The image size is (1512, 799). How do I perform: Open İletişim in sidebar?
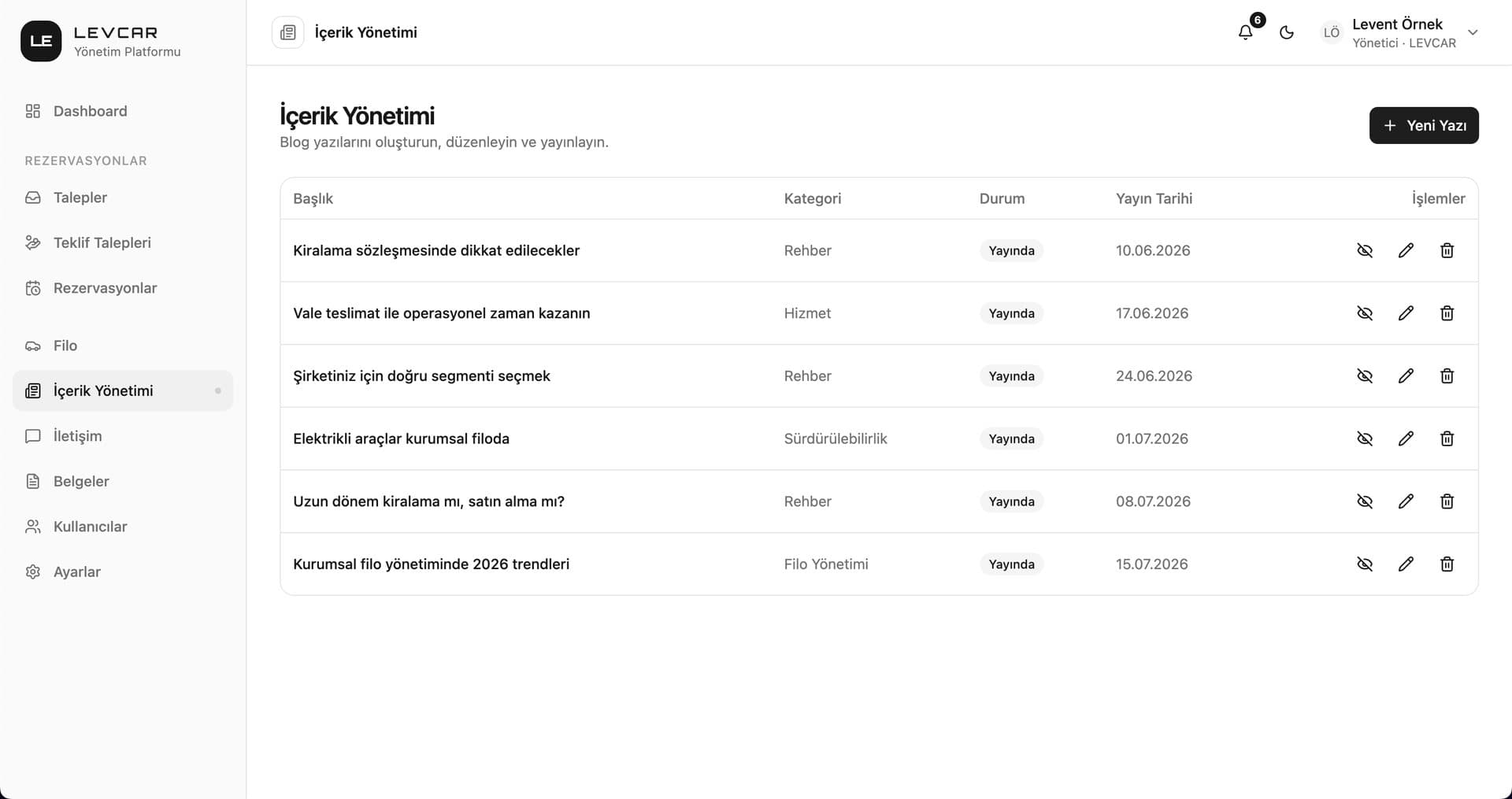pos(123,436)
